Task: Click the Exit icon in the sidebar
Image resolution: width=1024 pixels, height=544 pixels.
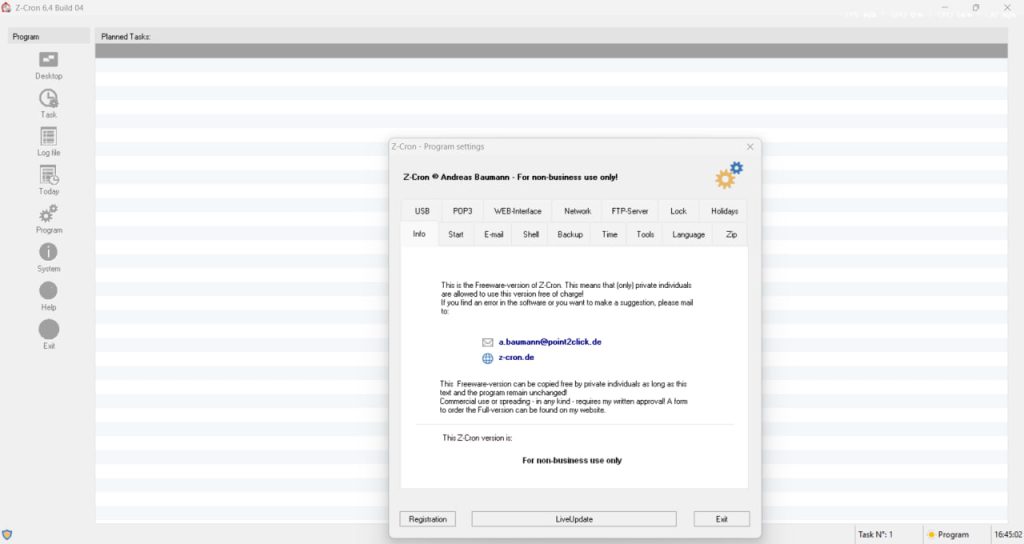Action: click(48, 329)
